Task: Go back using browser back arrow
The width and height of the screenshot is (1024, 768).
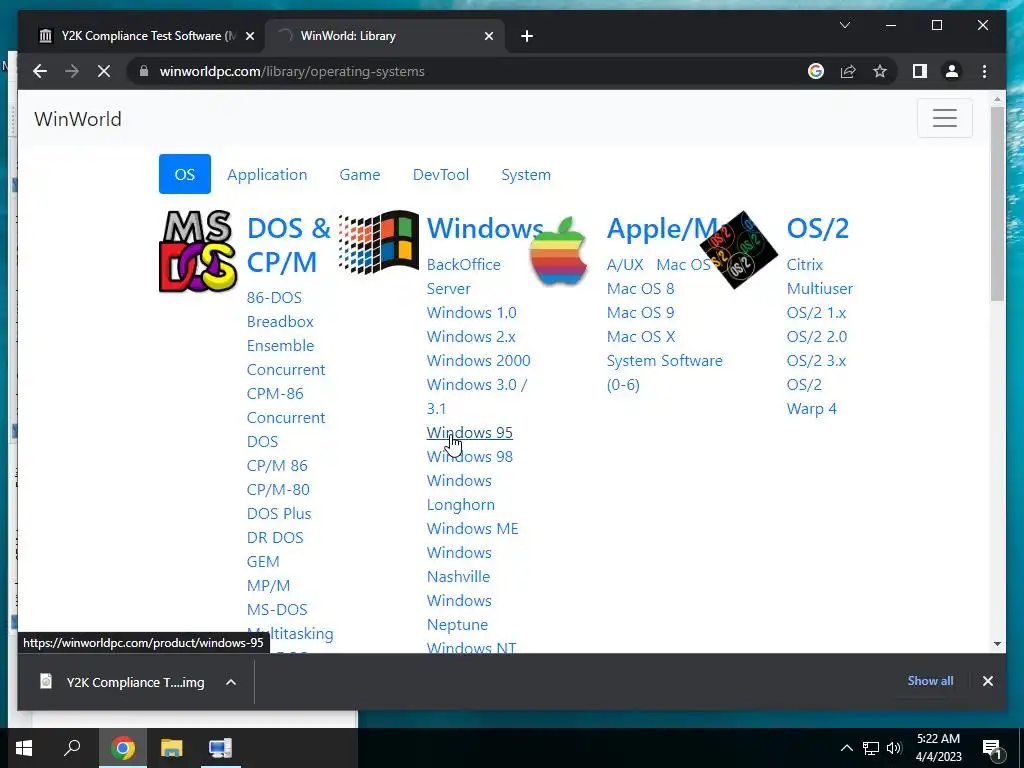Action: point(40,71)
